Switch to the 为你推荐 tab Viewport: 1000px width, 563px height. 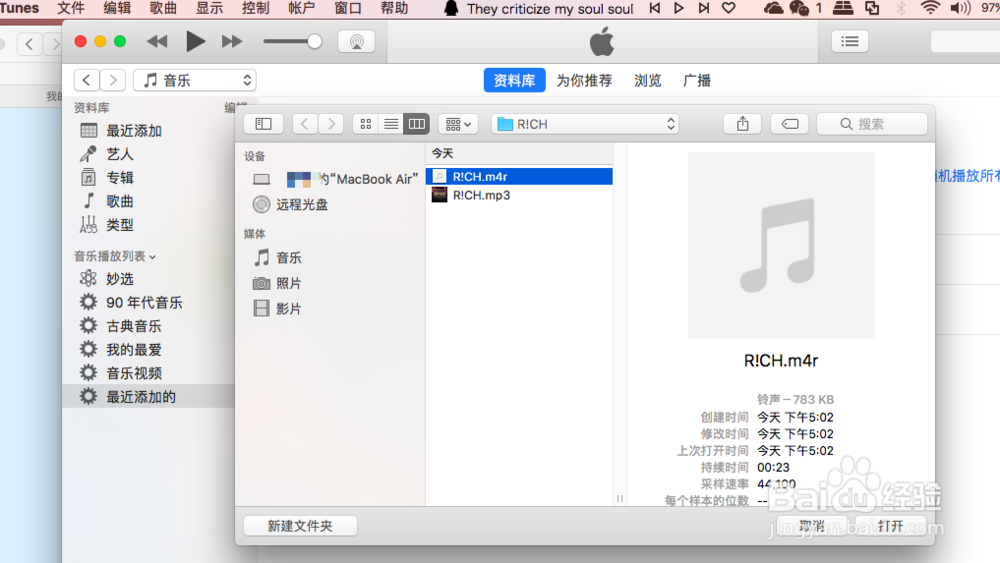[x=584, y=80]
